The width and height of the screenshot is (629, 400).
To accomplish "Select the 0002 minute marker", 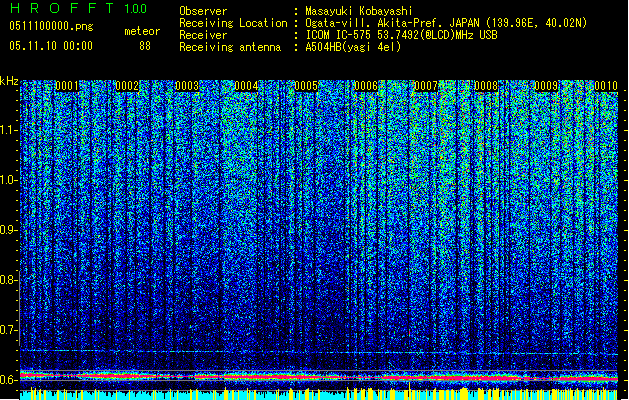I will point(127,86).
